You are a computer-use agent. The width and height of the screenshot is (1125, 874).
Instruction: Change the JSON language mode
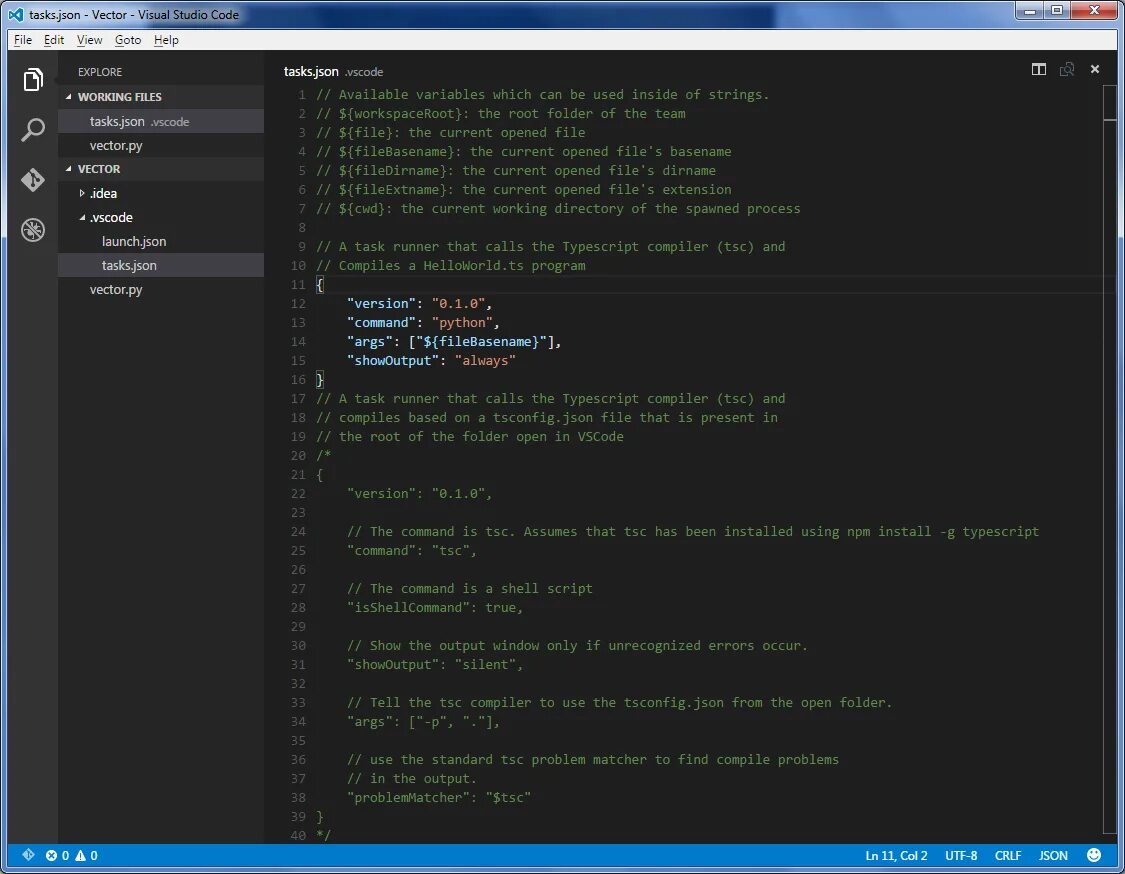(1053, 855)
